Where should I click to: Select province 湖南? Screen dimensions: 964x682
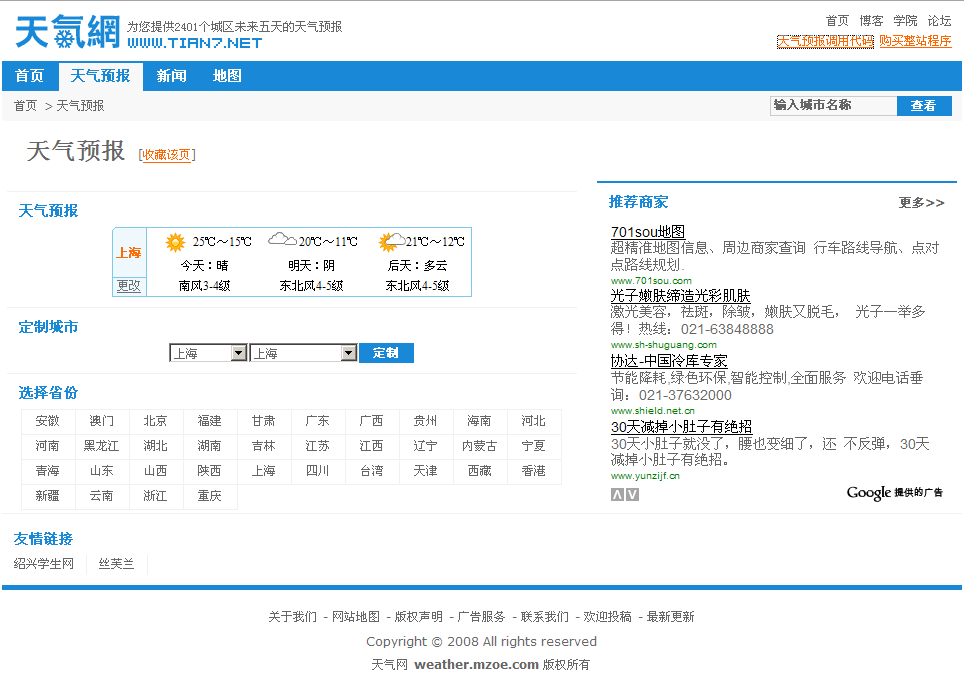pos(210,446)
